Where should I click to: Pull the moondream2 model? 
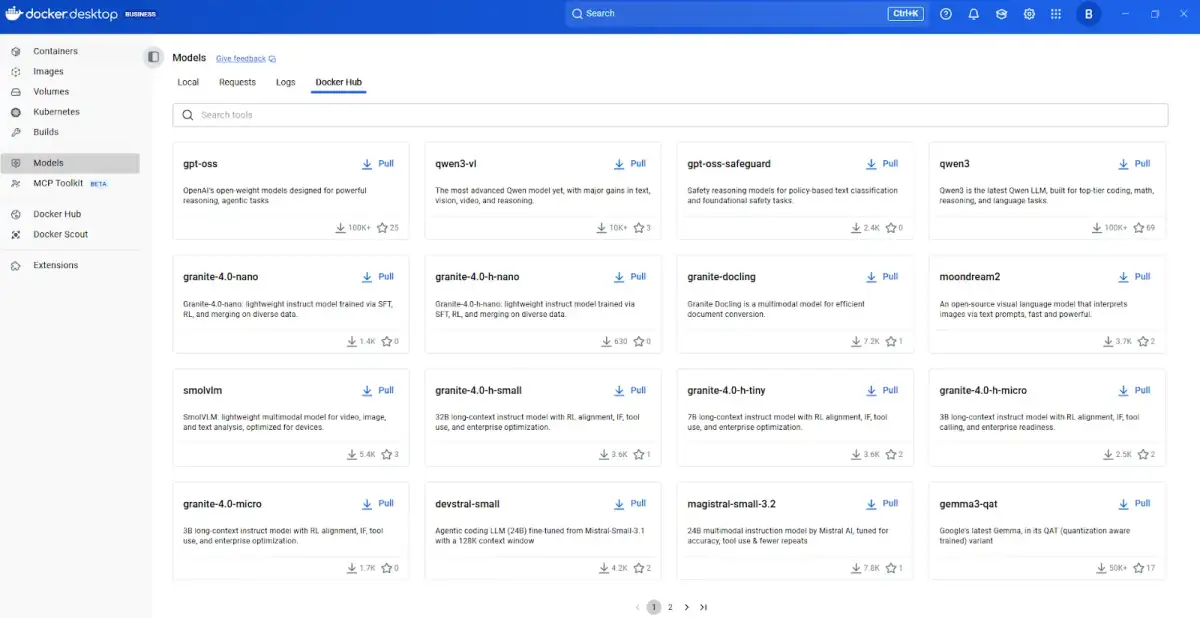click(1134, 277)
